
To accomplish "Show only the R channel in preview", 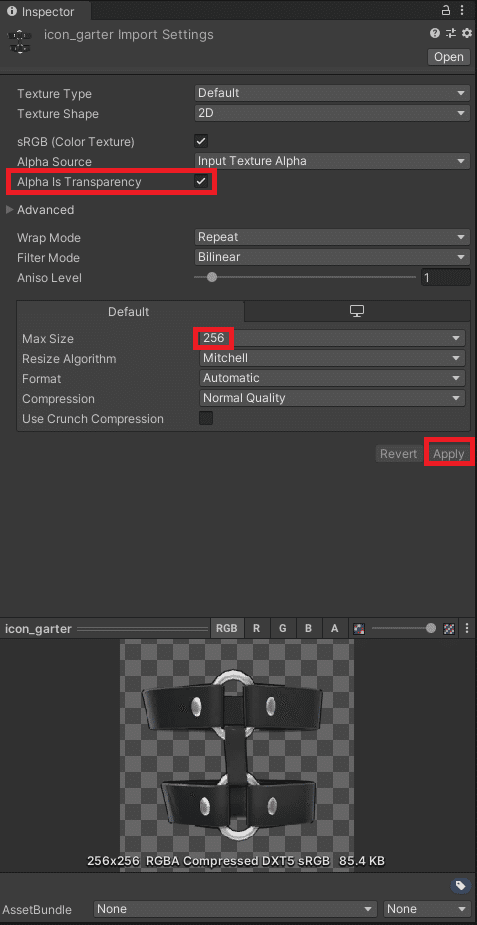I will coord(256,628).
